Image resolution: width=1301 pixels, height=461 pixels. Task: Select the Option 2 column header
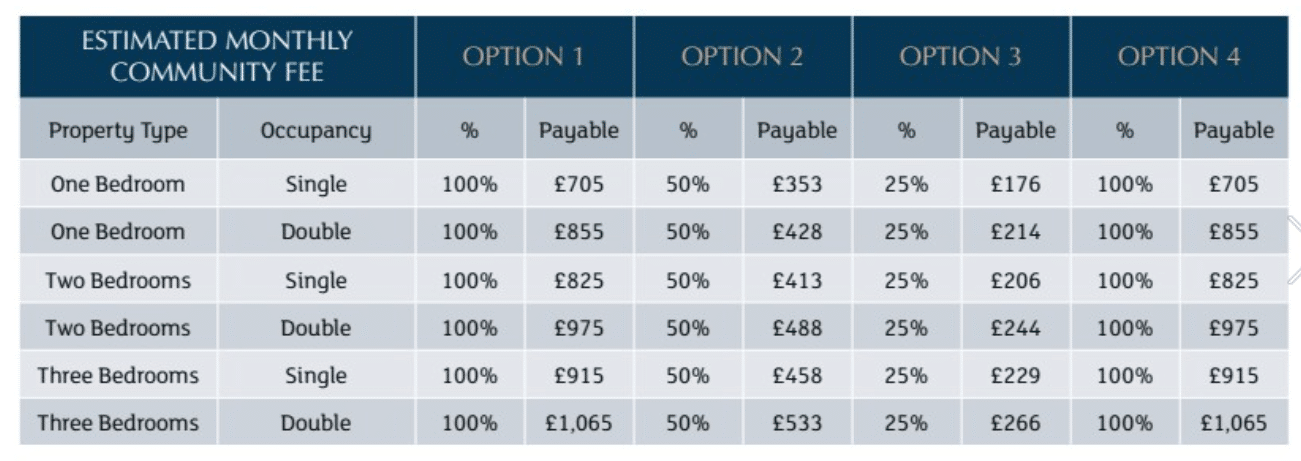point(742,57)
